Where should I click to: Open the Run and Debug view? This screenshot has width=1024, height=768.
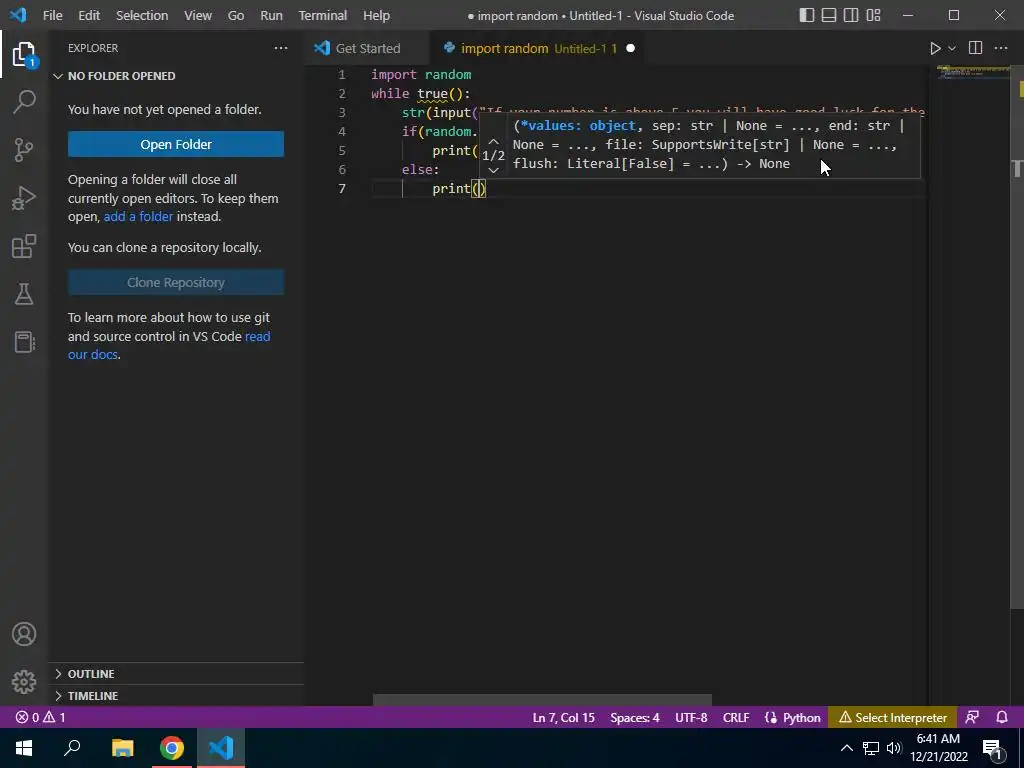[x=24, y=198]
